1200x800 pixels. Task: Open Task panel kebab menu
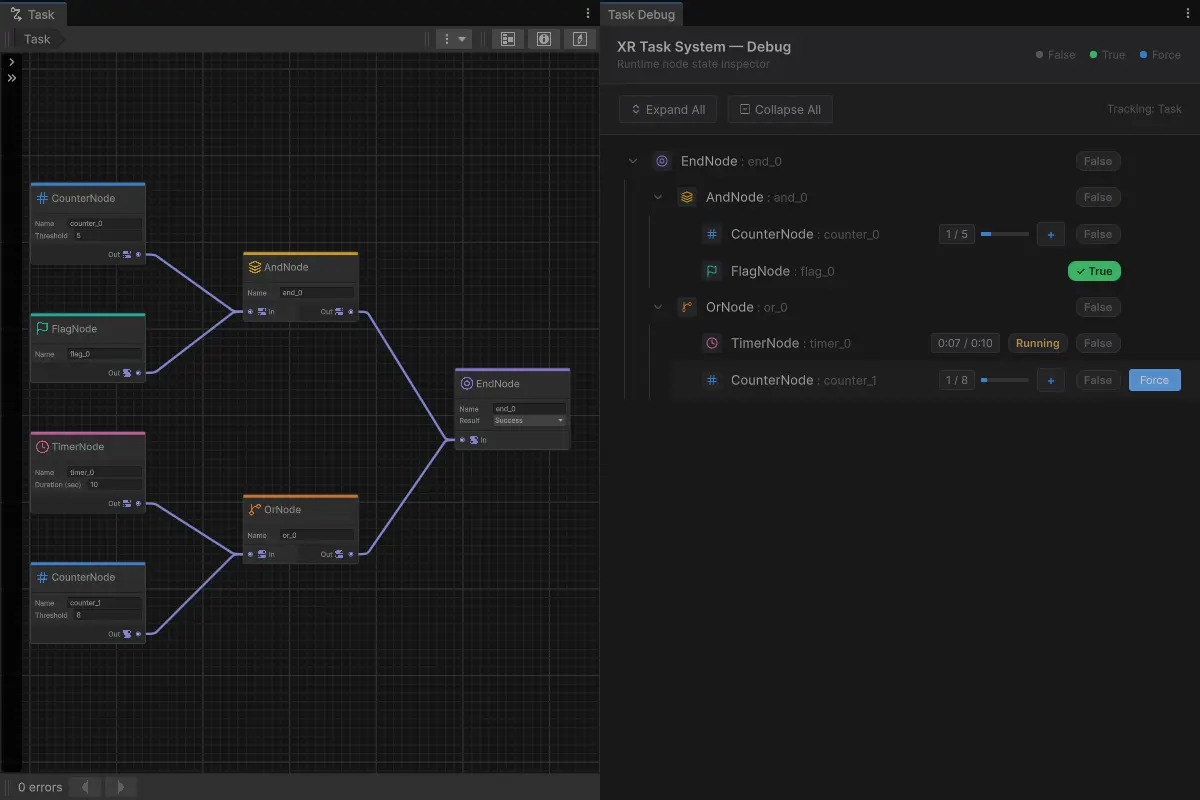tap(587, 13)
